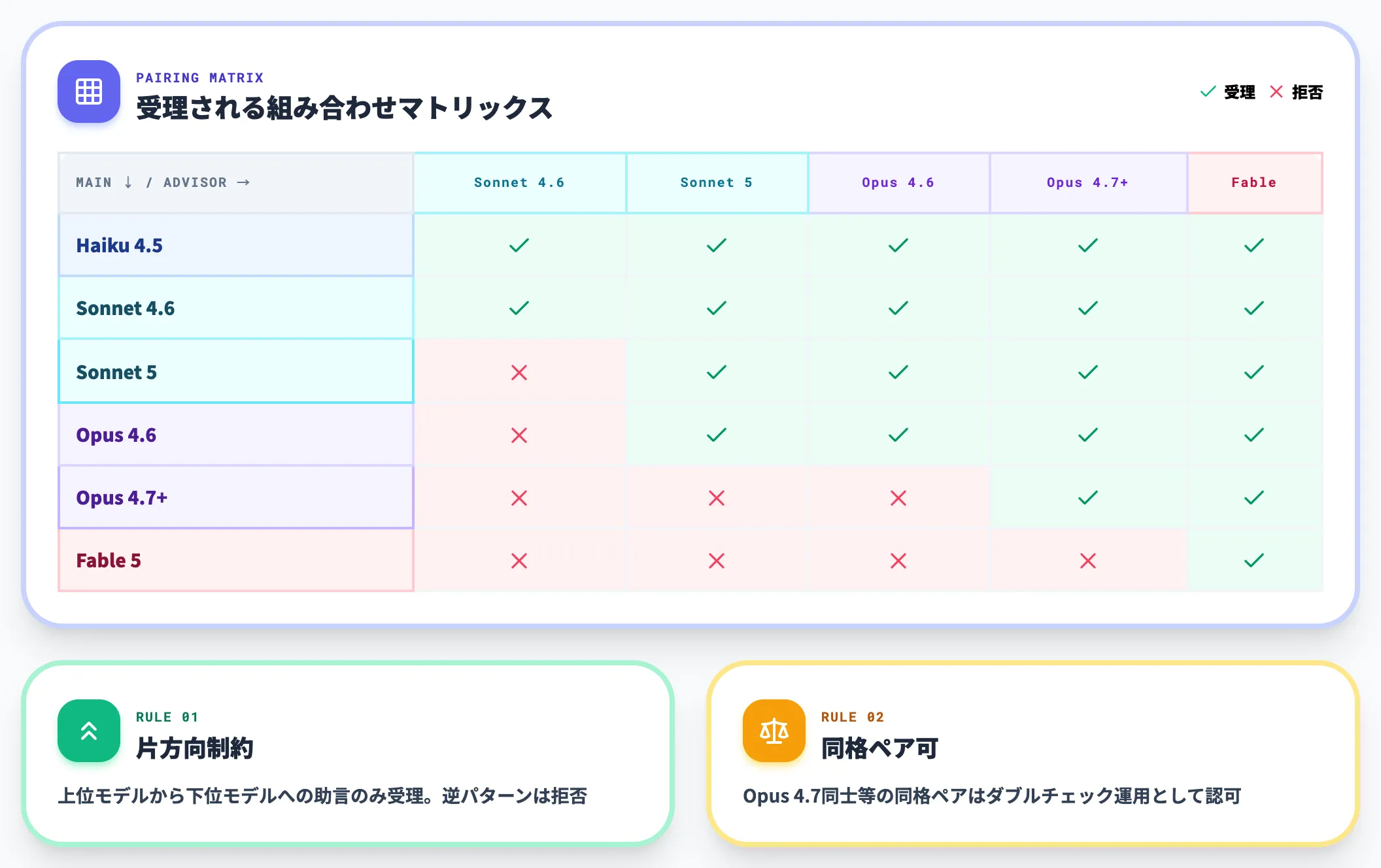
Task: Click the 受理 legend label
Action: tap(1240, 92)
